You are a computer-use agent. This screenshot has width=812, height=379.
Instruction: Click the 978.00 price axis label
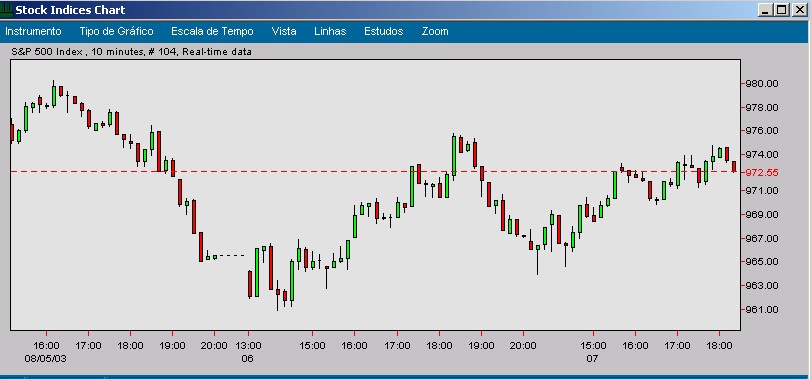(762, 107)
